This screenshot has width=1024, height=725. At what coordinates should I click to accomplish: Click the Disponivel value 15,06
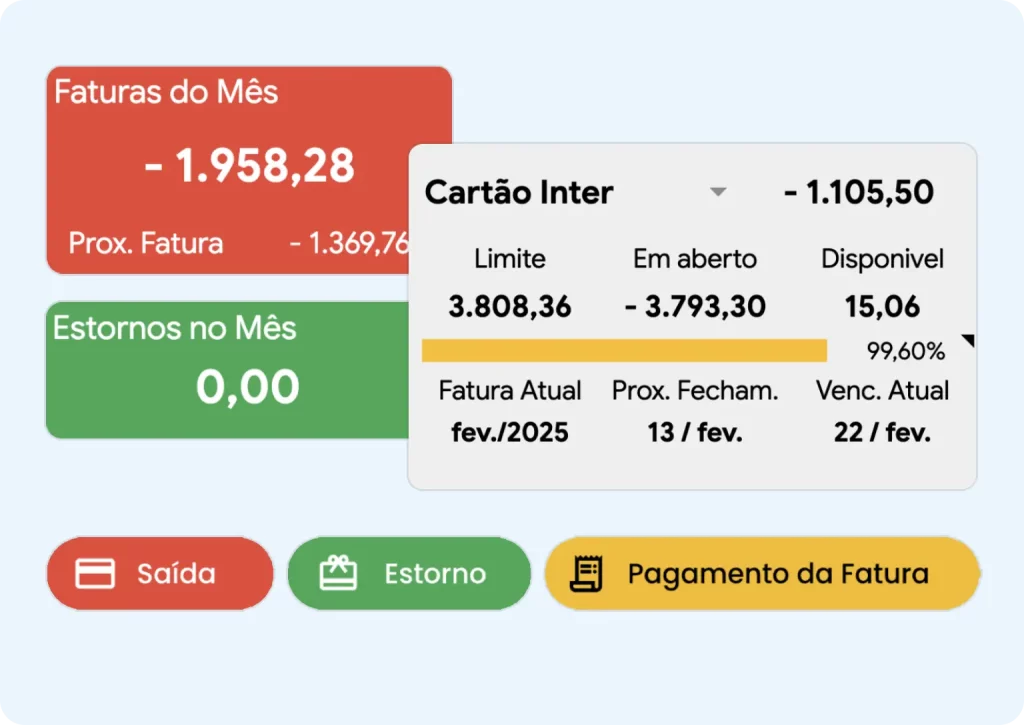(882, 306)
